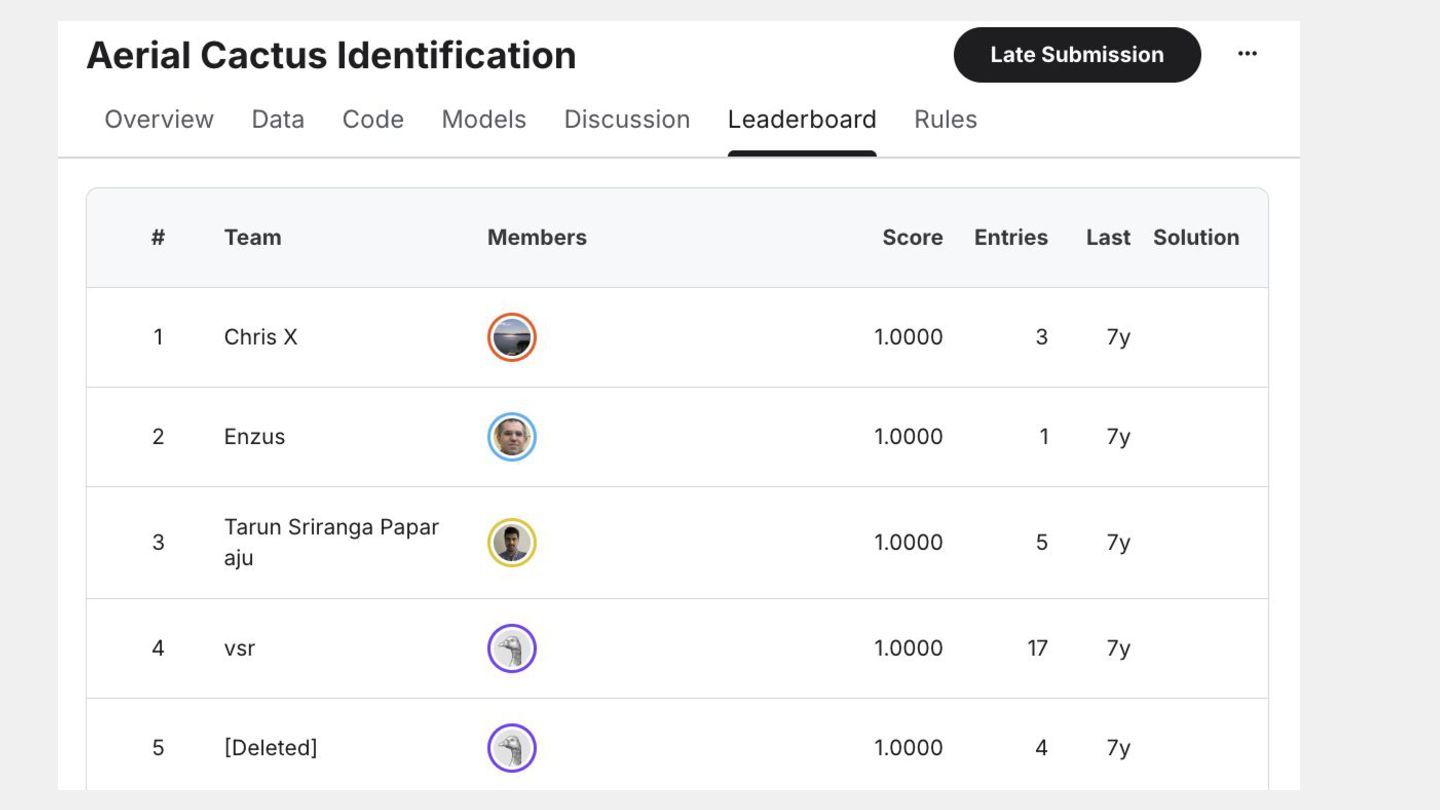Viewport: 1440px width, 810px height.
Task: Open the three-dot more options menu
Action: click(1247, 54)
